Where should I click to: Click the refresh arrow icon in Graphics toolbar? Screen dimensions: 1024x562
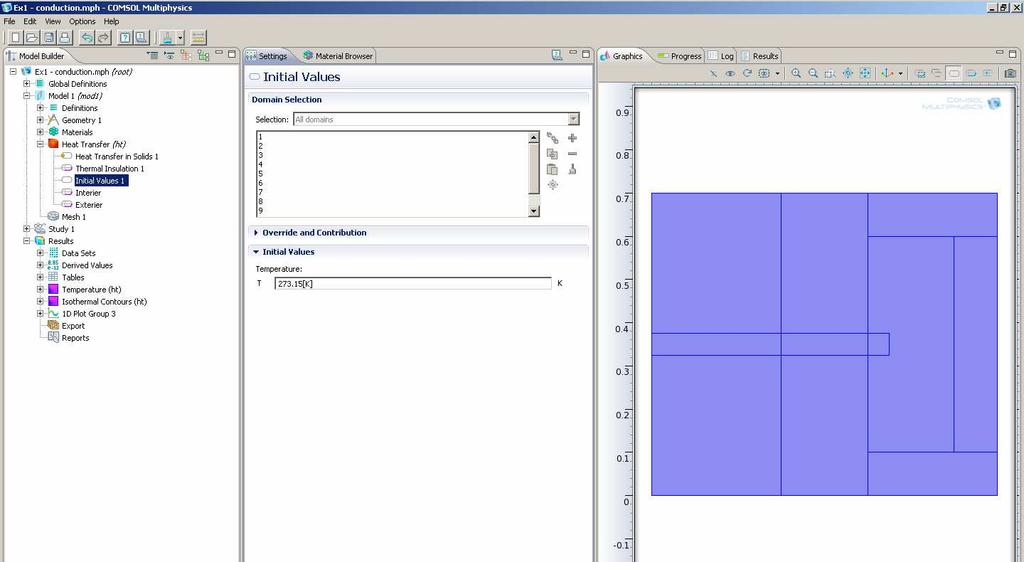point(747,73)
